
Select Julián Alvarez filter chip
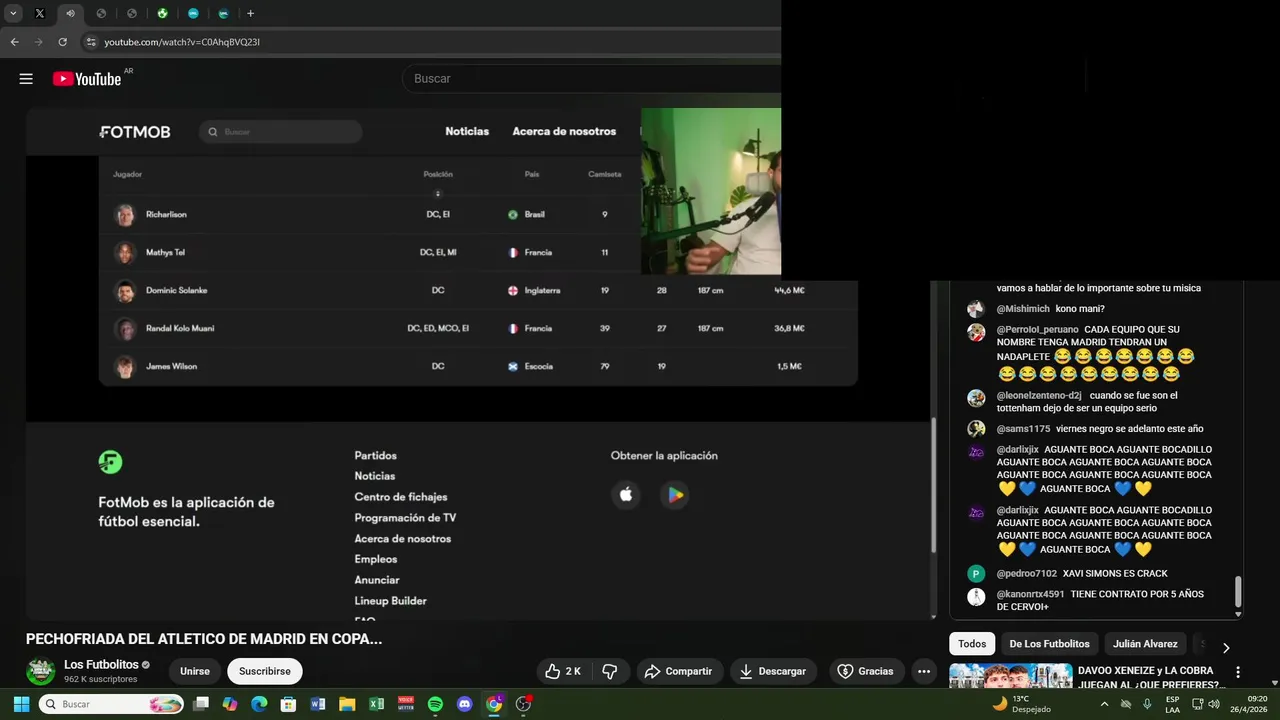coord(1145,644)
